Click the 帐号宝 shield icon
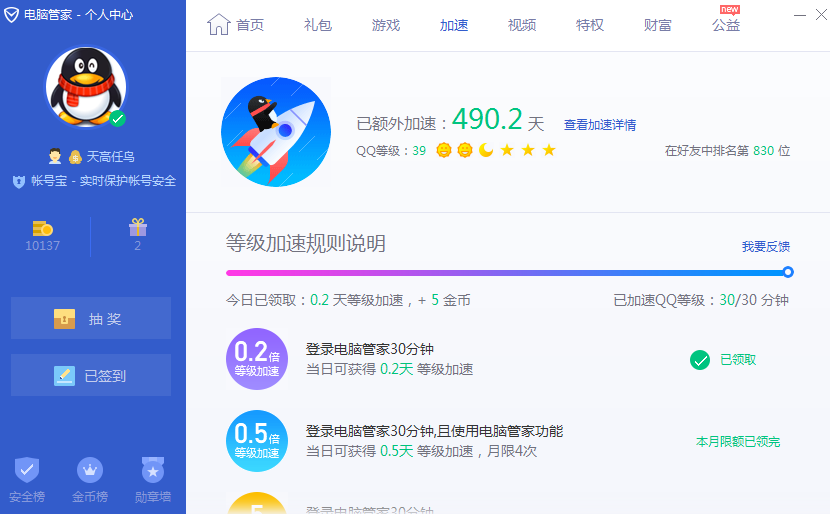830x514 pixels. (x=18, y=181)
